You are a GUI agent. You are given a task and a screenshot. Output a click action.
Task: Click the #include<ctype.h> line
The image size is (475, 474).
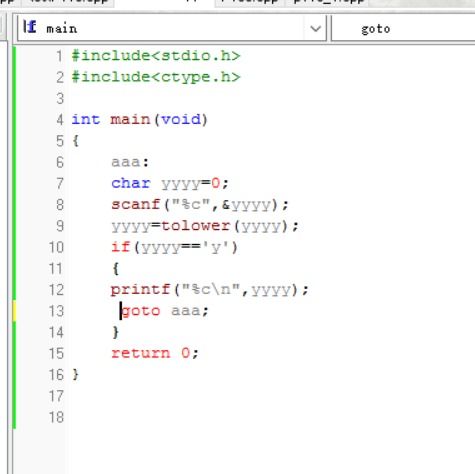(x=156, y=77)
